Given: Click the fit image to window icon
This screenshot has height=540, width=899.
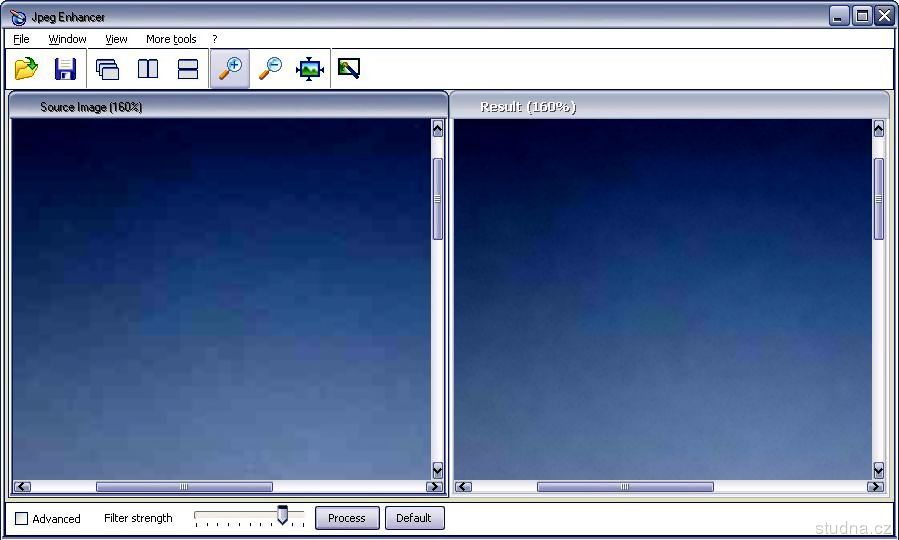Looking at the screenshot, I should tap(310, 69).
